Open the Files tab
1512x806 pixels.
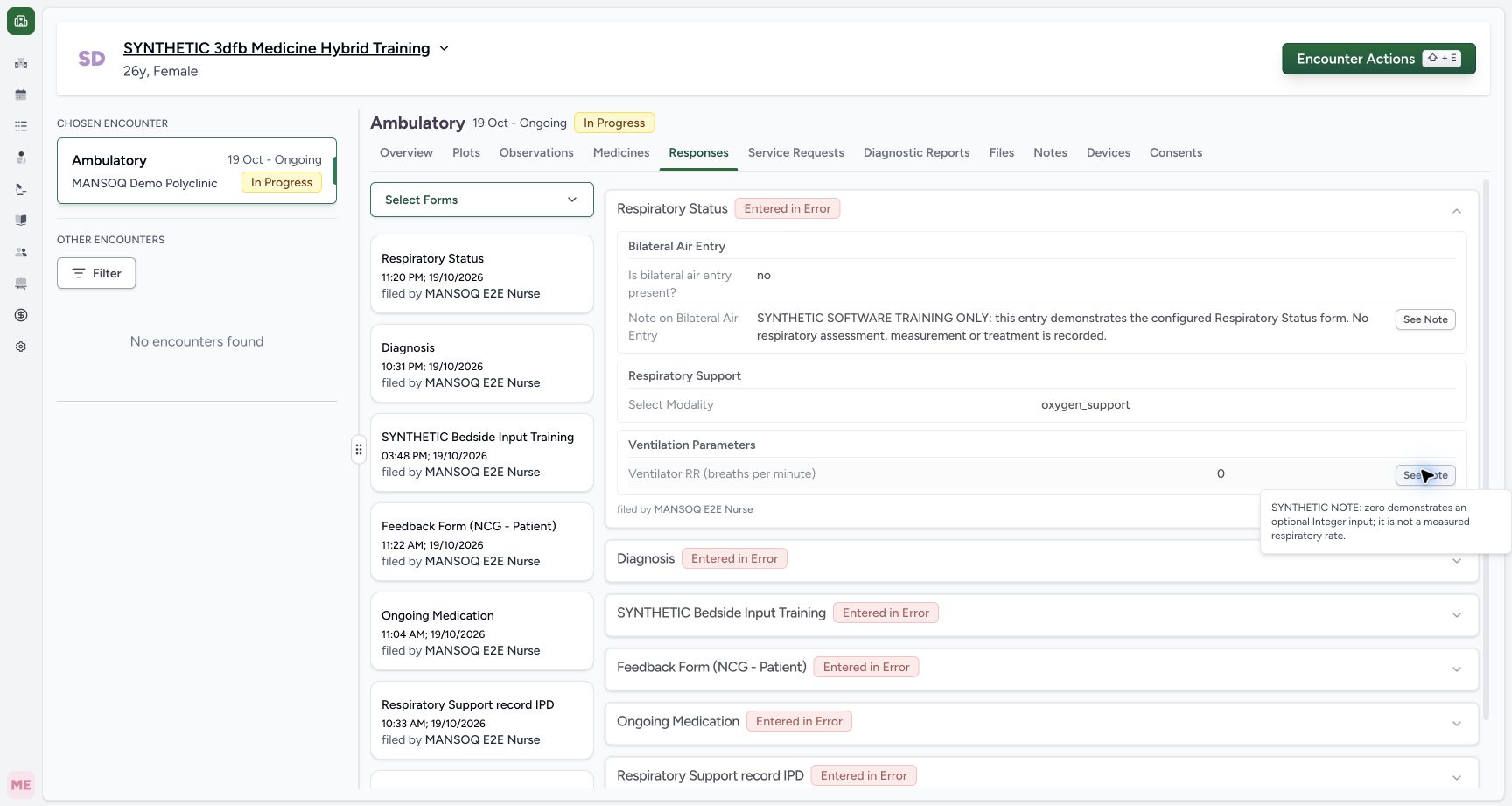coord(1002,152)
